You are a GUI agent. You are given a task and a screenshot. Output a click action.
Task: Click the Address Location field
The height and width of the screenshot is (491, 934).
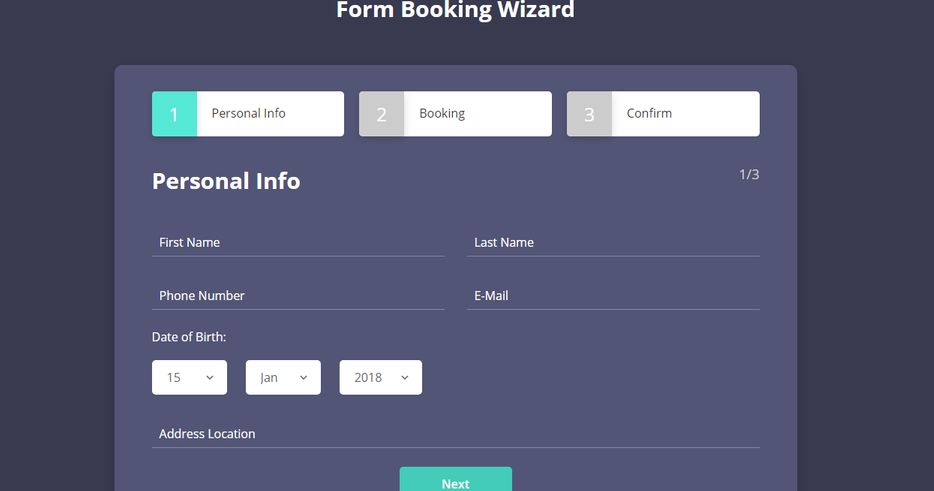(x=456, y=434)
